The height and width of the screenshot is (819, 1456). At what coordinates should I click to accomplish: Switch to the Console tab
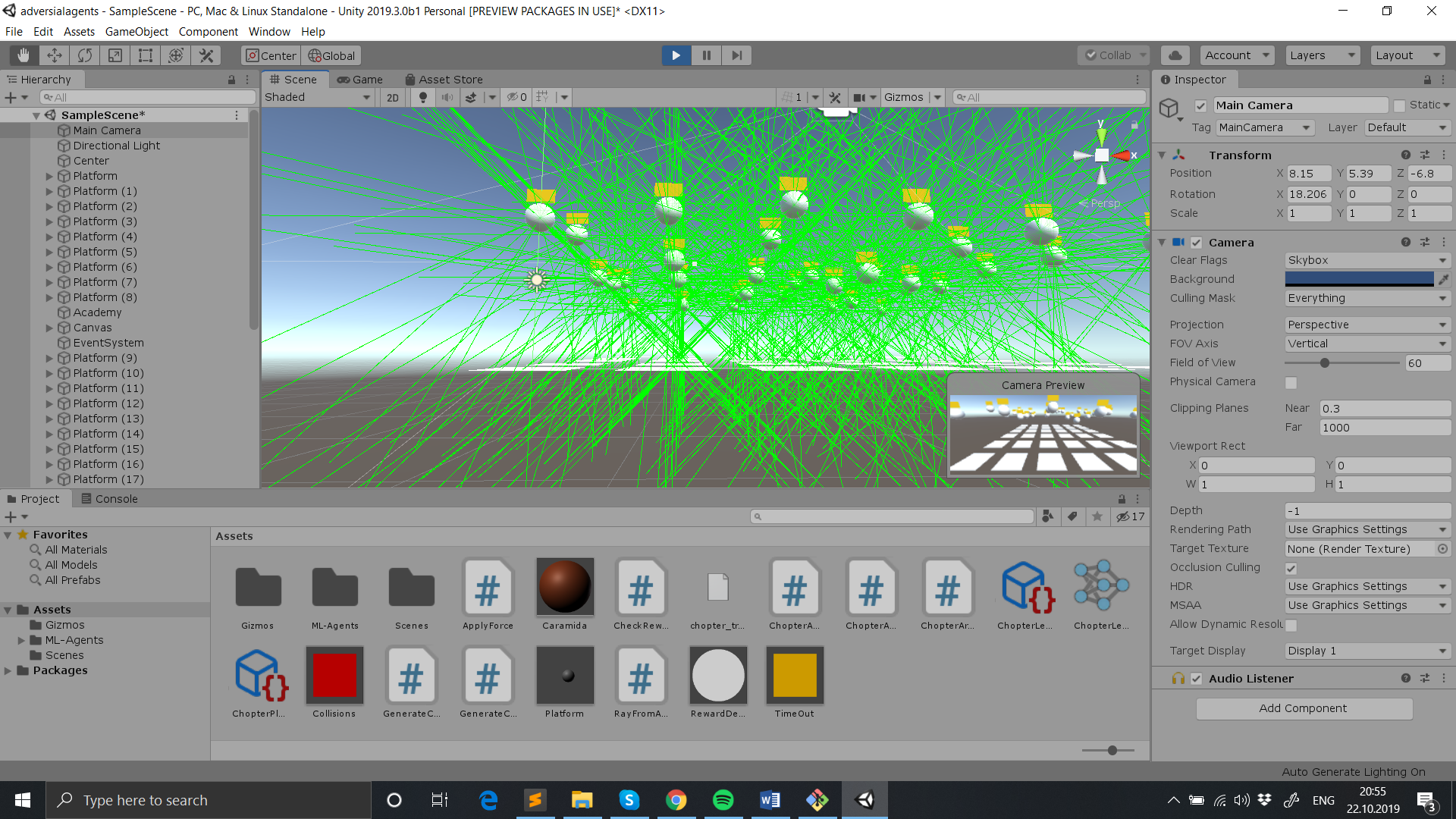click(x=115, y=498)
